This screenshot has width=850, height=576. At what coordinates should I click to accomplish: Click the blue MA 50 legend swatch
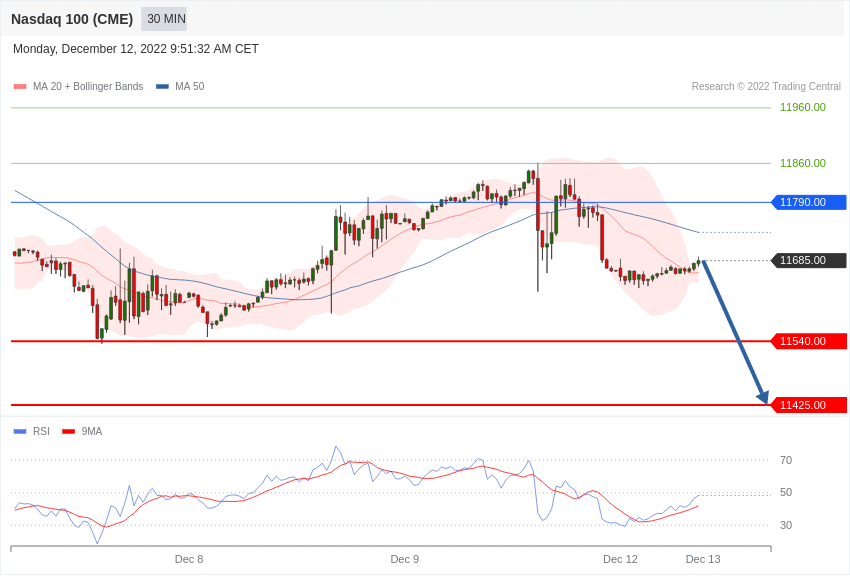pyautogui.click(x=162, y=87)
